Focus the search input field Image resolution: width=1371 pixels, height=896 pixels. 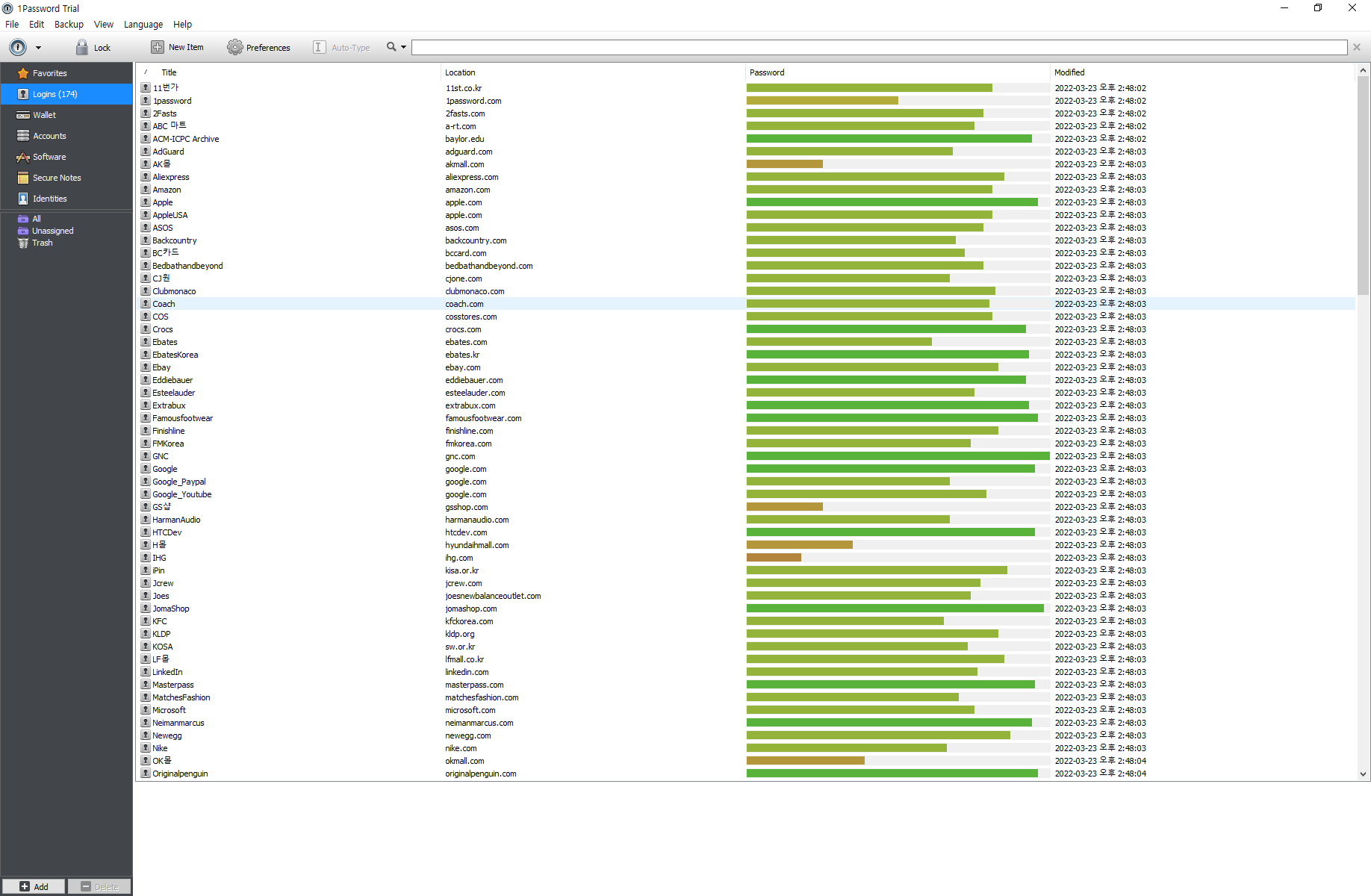[879, 47]
